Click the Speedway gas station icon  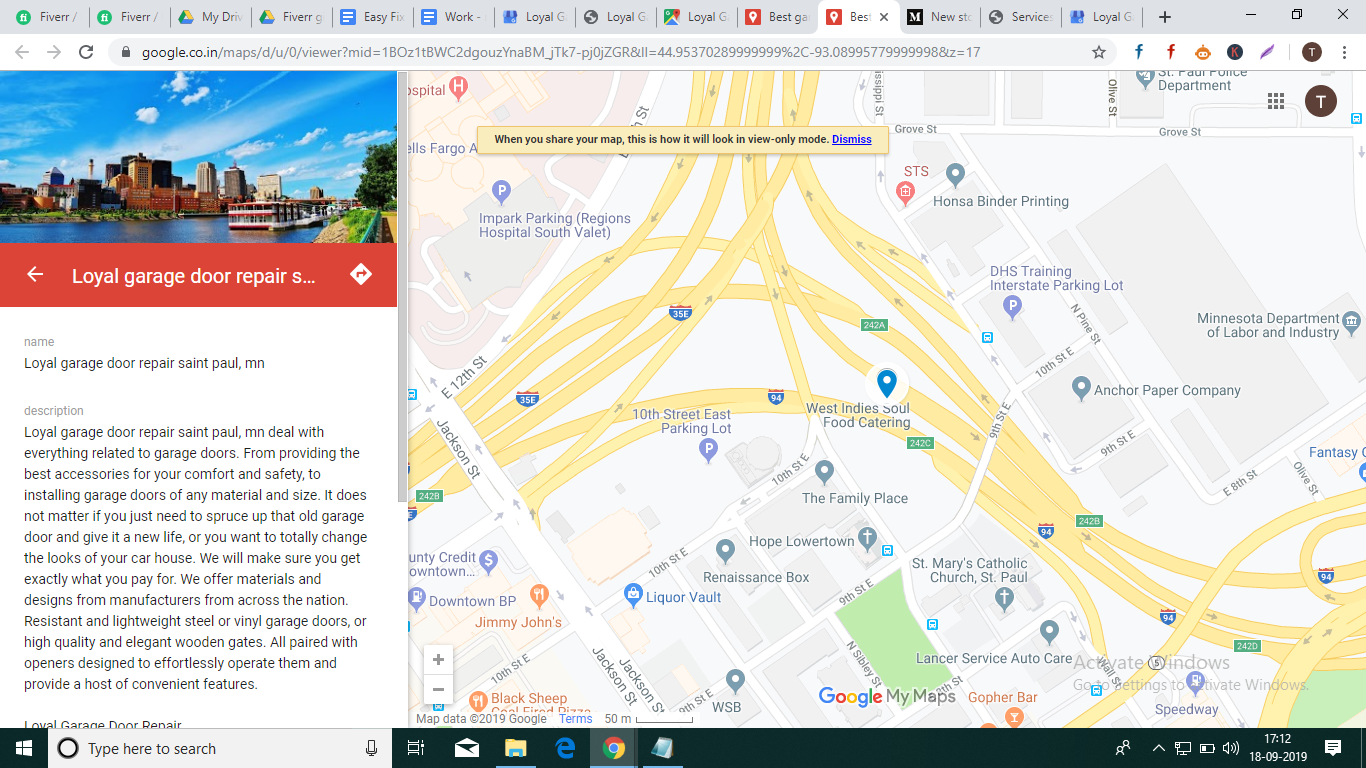pos(1195,683)
